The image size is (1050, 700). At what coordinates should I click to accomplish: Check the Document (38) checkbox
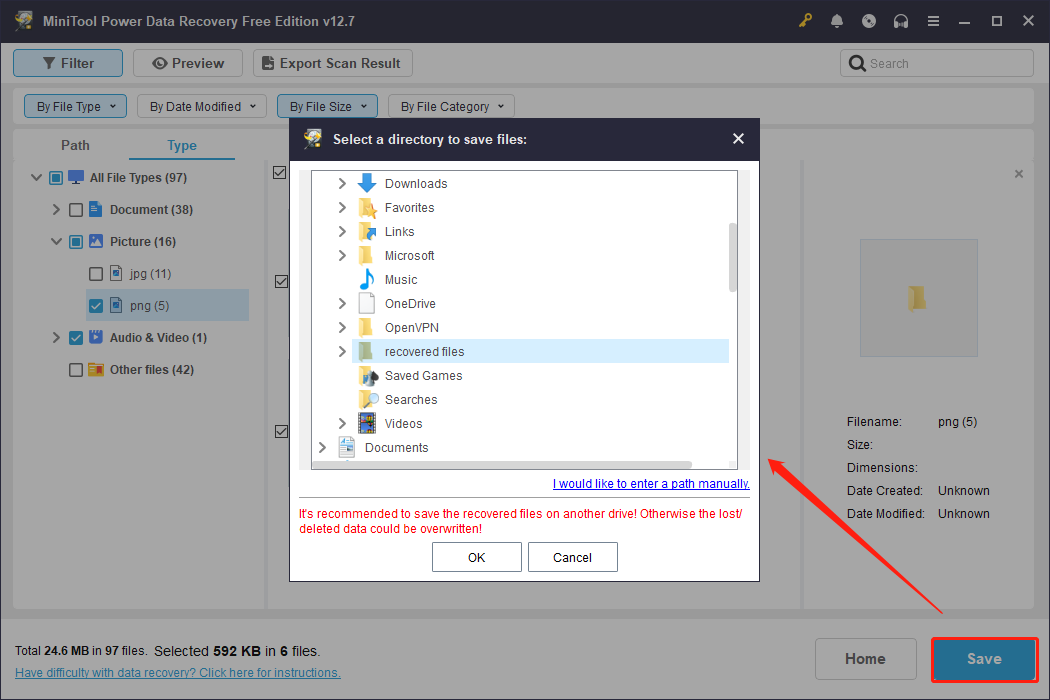tap(75, 209)
